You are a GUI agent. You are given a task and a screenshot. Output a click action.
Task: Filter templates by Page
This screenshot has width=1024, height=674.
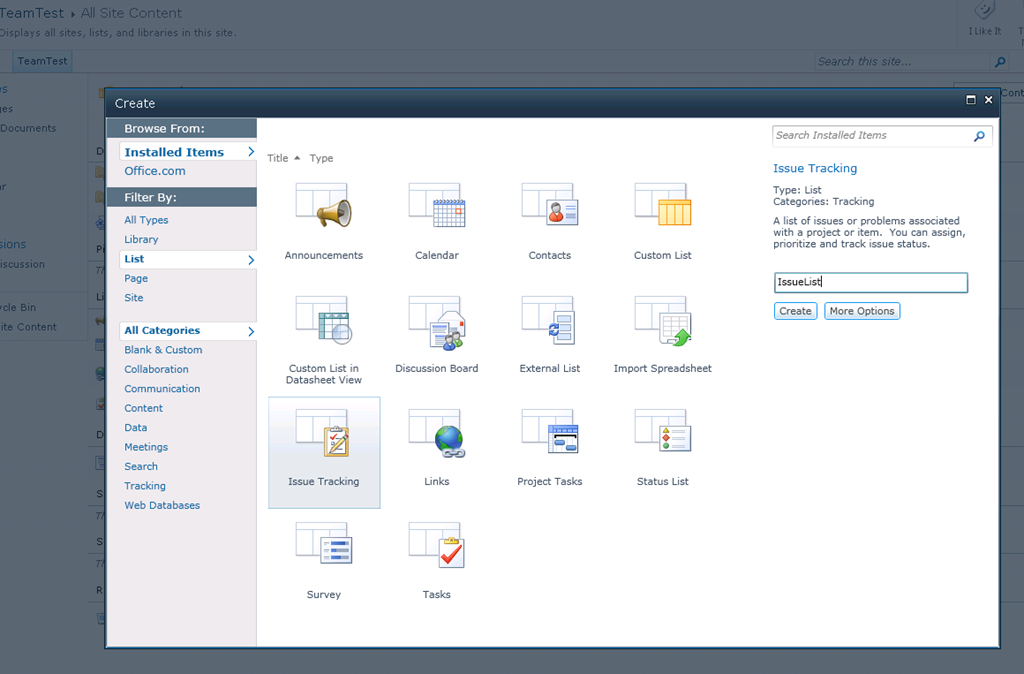click(x=136, y=278)
